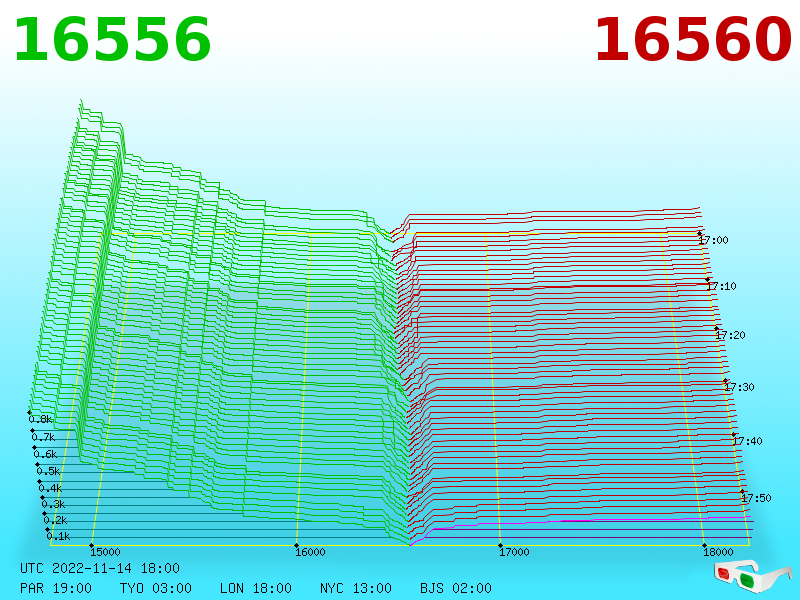The width and height of the screenshot is (800, 600).
Task: Click the 17:20 time axis label
Action: pos(730,335)
